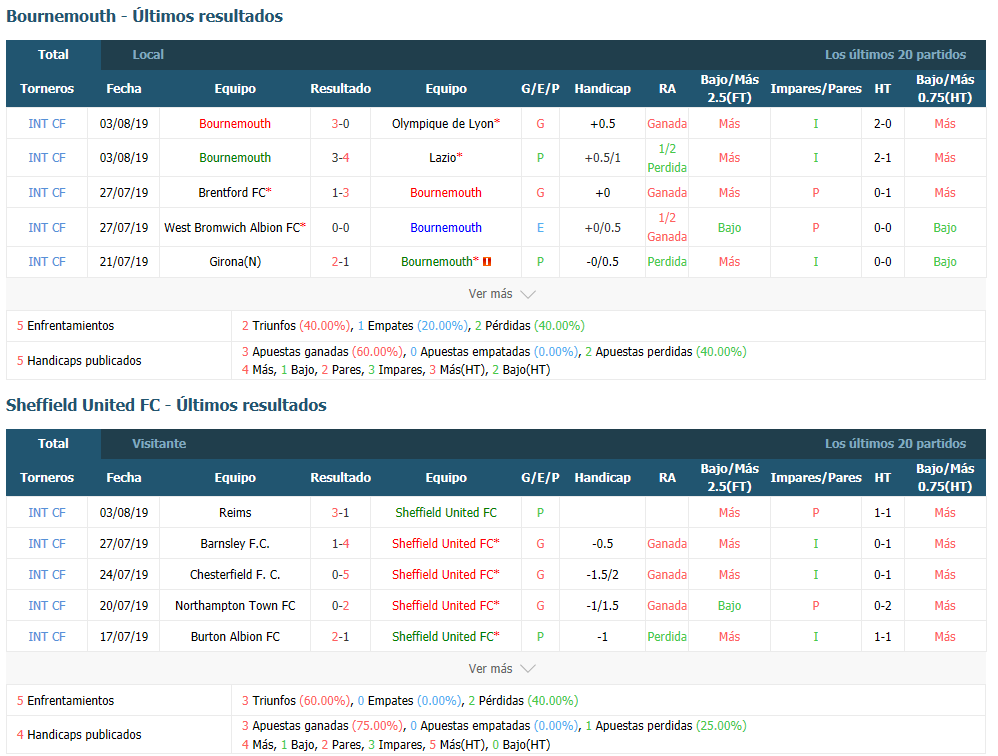This screenshot has height=756, width=998.
Task: Open the 0-5 Chesterfield result
Action: [x=341, y=575]
